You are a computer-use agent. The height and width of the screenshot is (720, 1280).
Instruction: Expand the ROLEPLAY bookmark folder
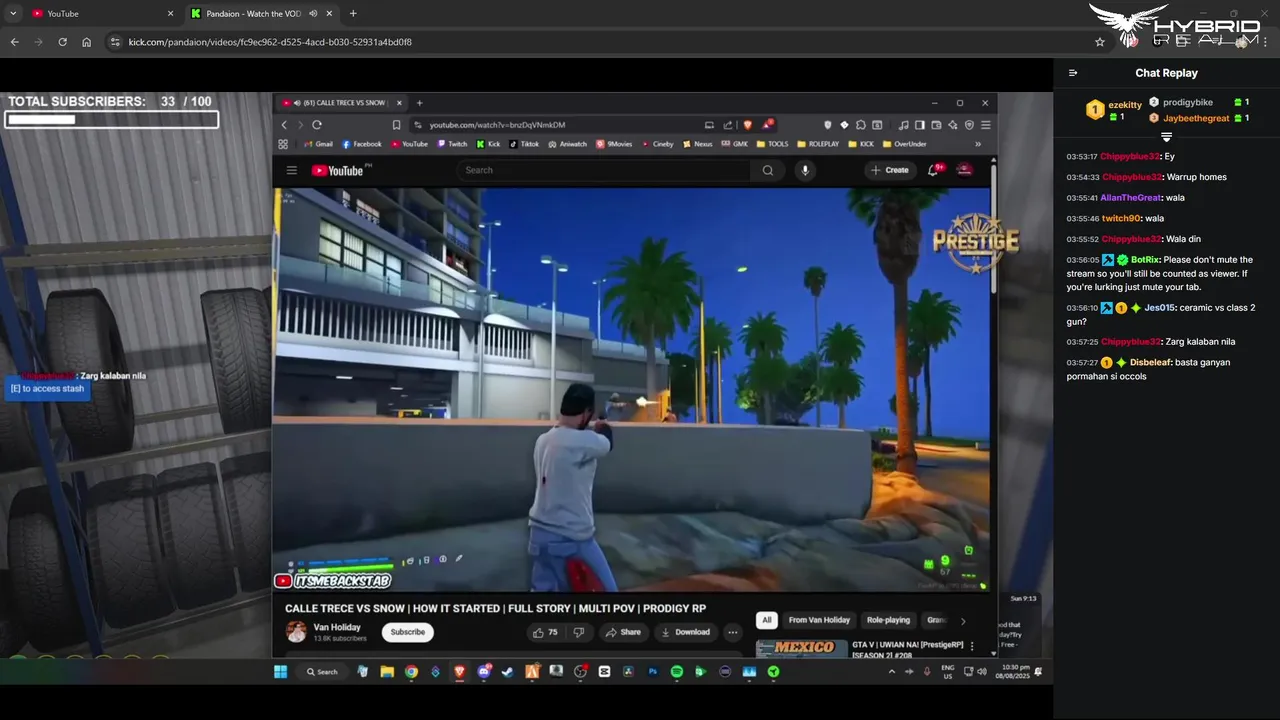coord(818,144)
